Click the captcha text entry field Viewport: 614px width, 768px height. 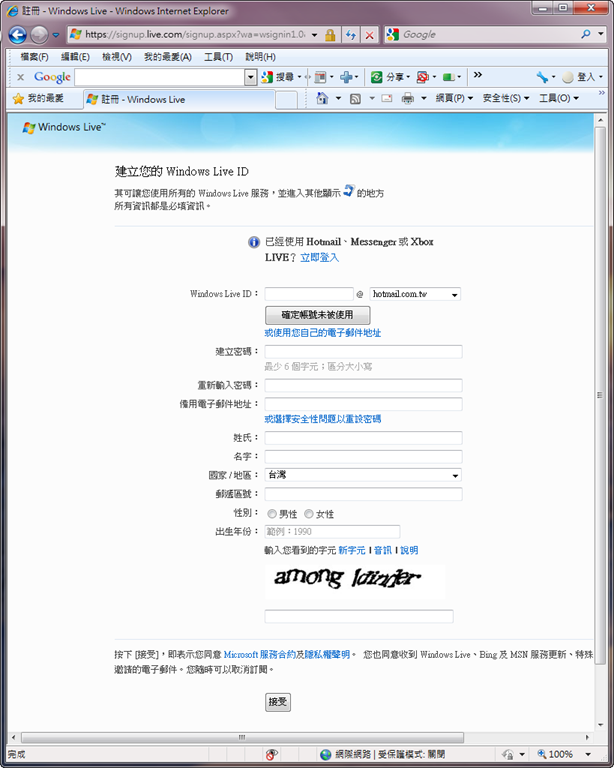pyautogui.click(x=359, y=616)
